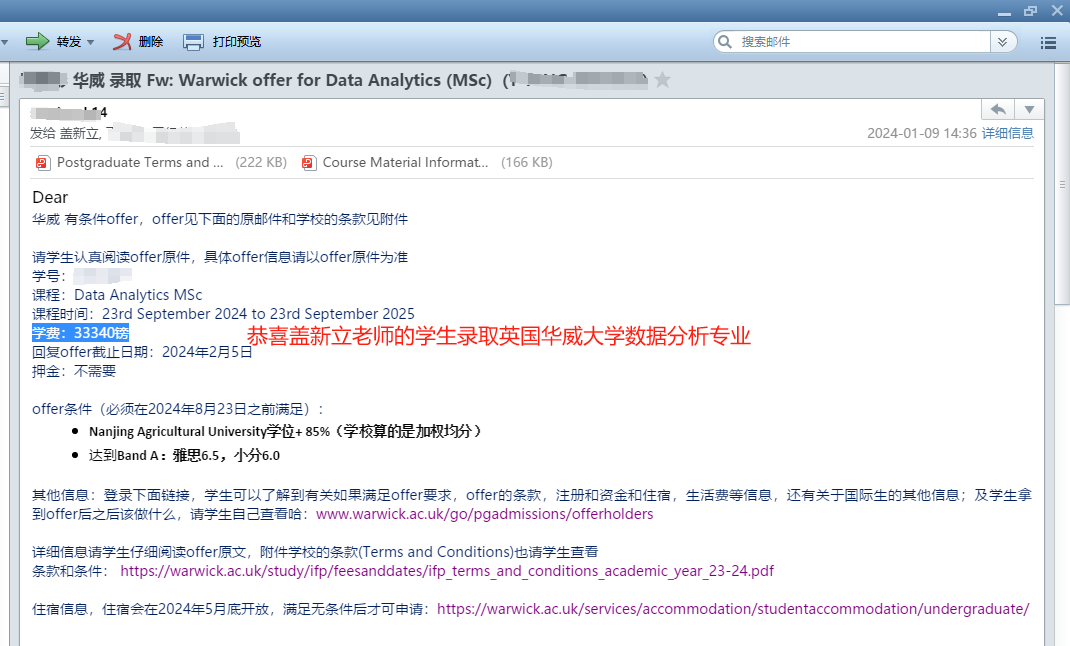Open the ifp terms and conditions PDF link
This screenshot has width=1070, height=646.
click(447, 571)
